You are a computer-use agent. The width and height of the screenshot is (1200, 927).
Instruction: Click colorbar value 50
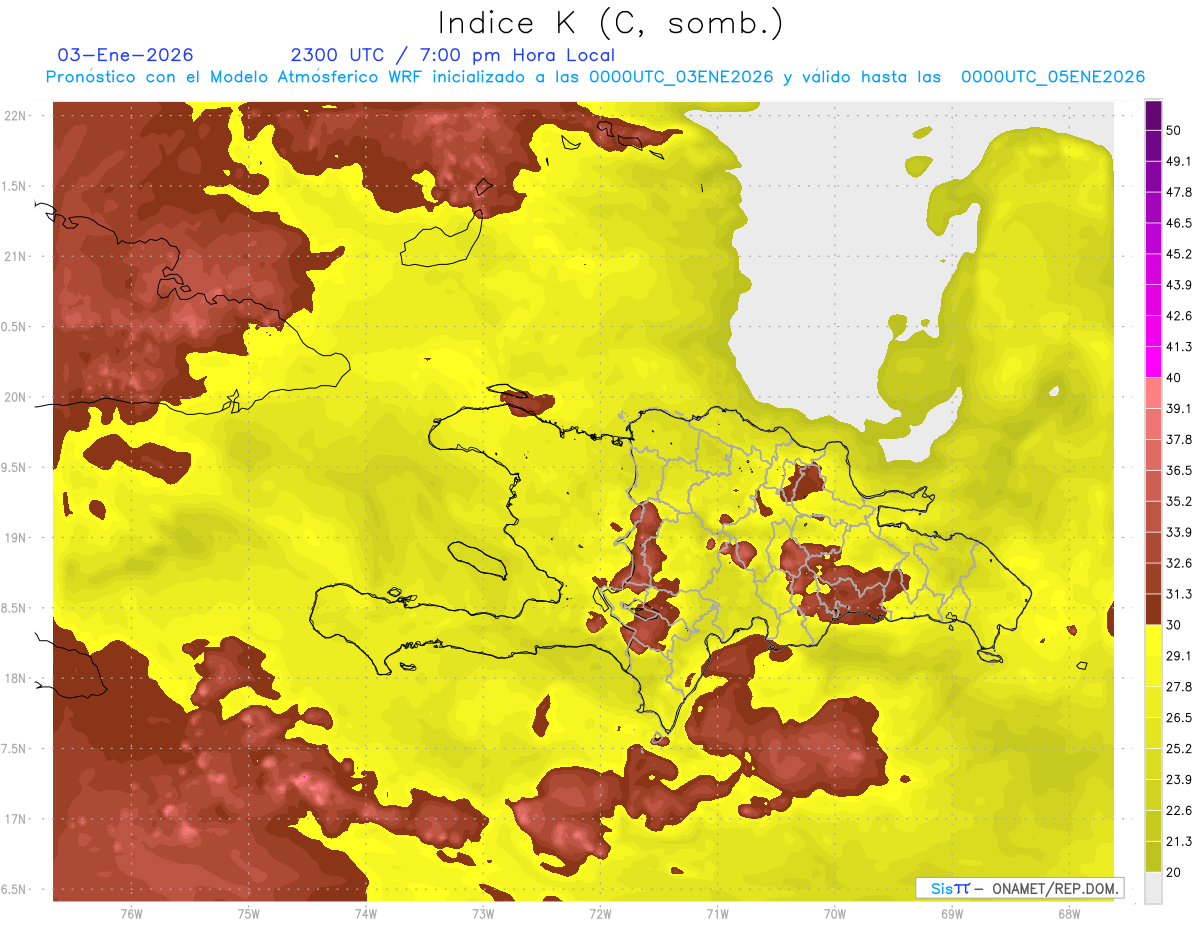1174,130
